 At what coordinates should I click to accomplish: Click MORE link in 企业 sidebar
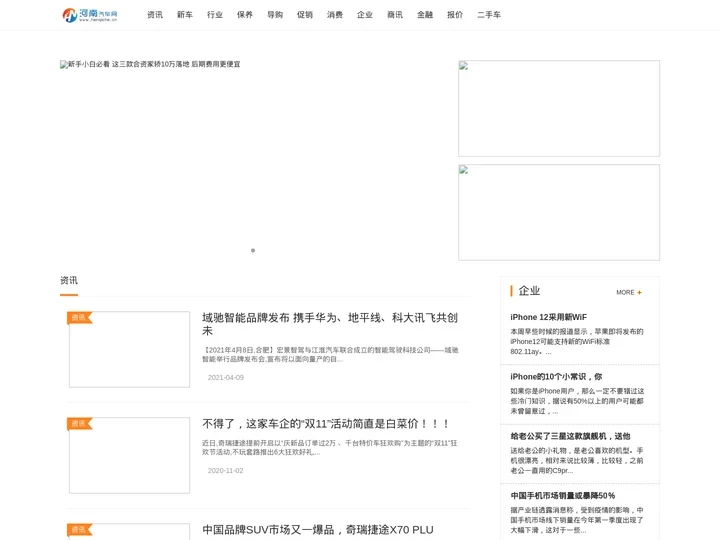625,292
